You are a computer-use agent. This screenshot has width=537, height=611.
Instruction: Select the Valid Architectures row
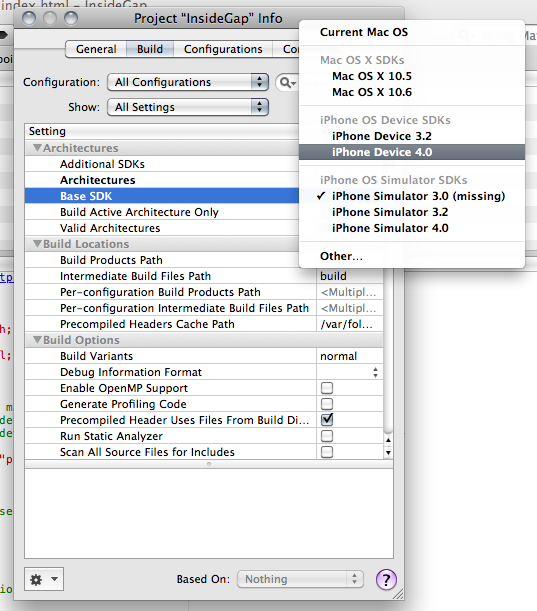pyautogui.click(x=162, y=228)
